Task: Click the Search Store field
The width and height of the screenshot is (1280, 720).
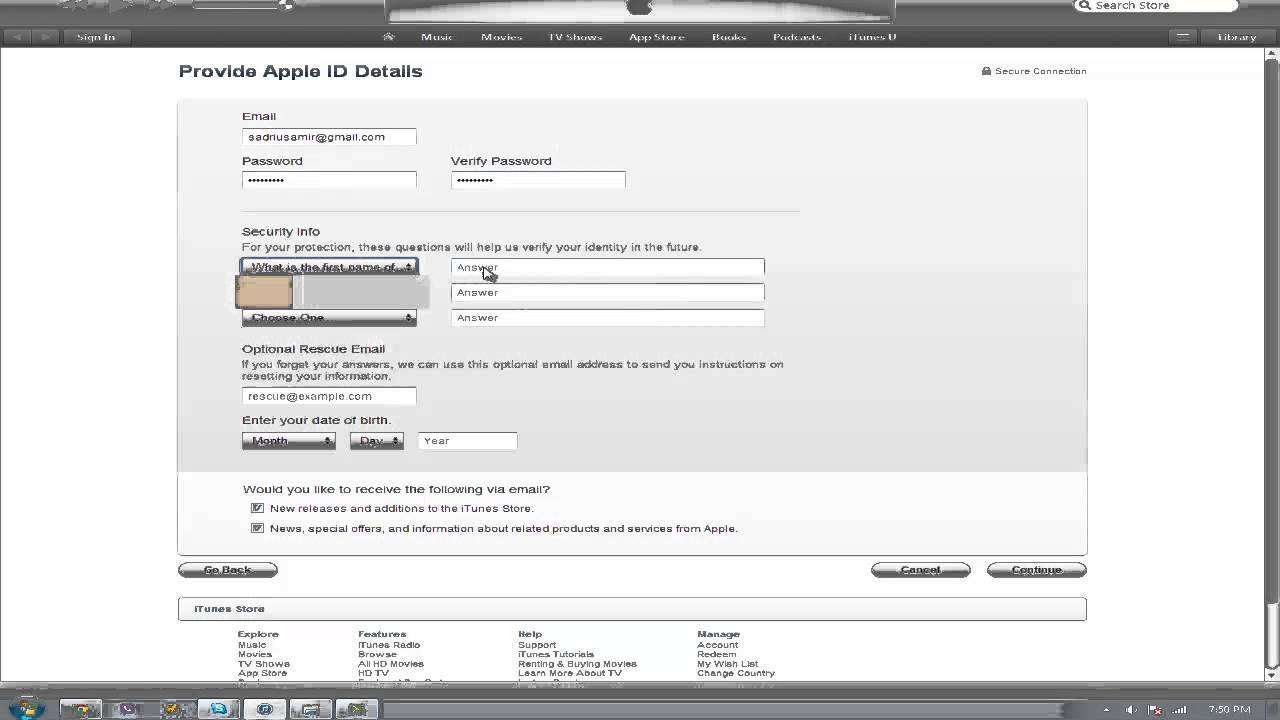Action: 1157,5
